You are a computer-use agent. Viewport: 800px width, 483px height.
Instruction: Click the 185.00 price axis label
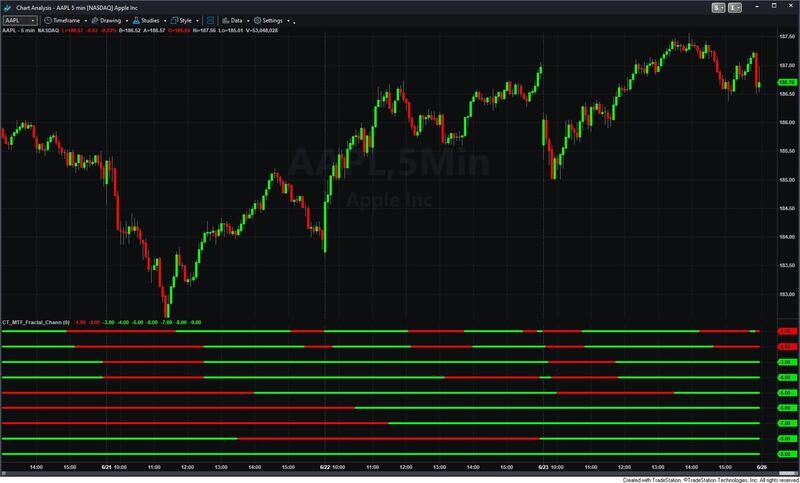point(786,180)
